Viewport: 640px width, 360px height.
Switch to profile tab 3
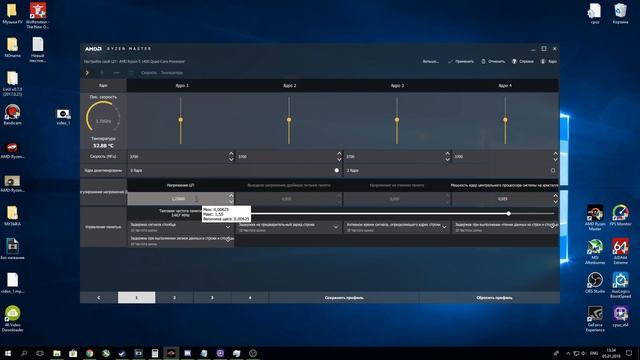click(212, 298)
